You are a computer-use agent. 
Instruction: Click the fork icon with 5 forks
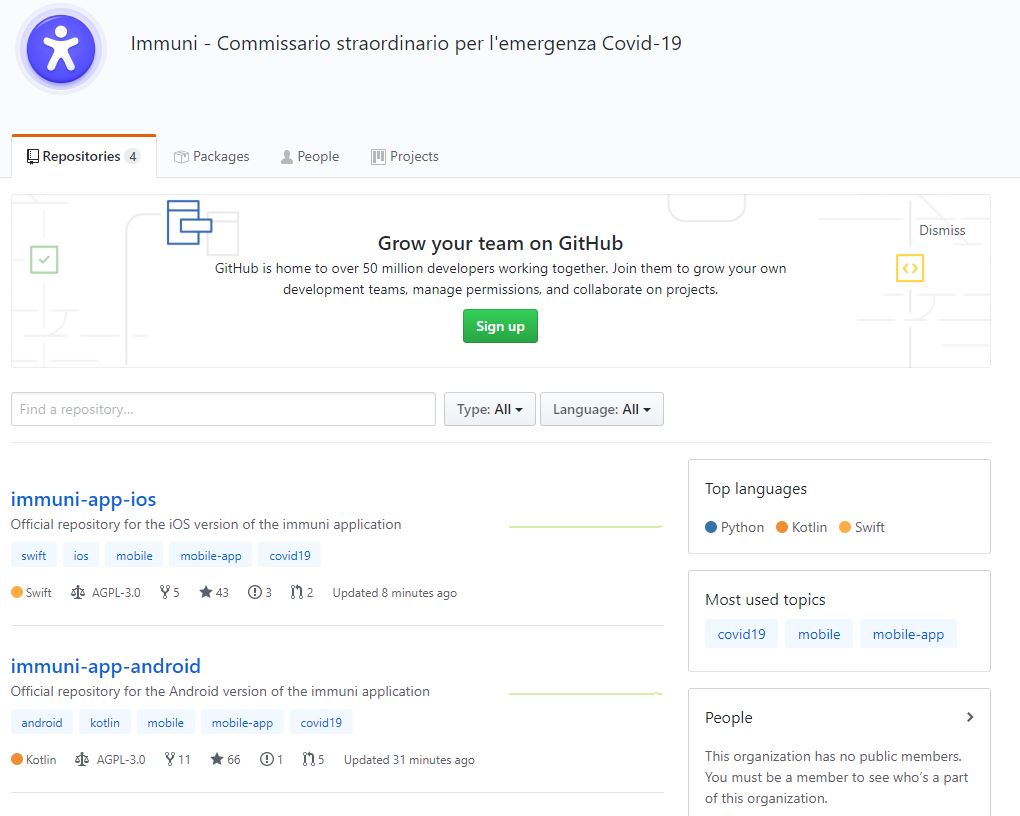point(165,592)
